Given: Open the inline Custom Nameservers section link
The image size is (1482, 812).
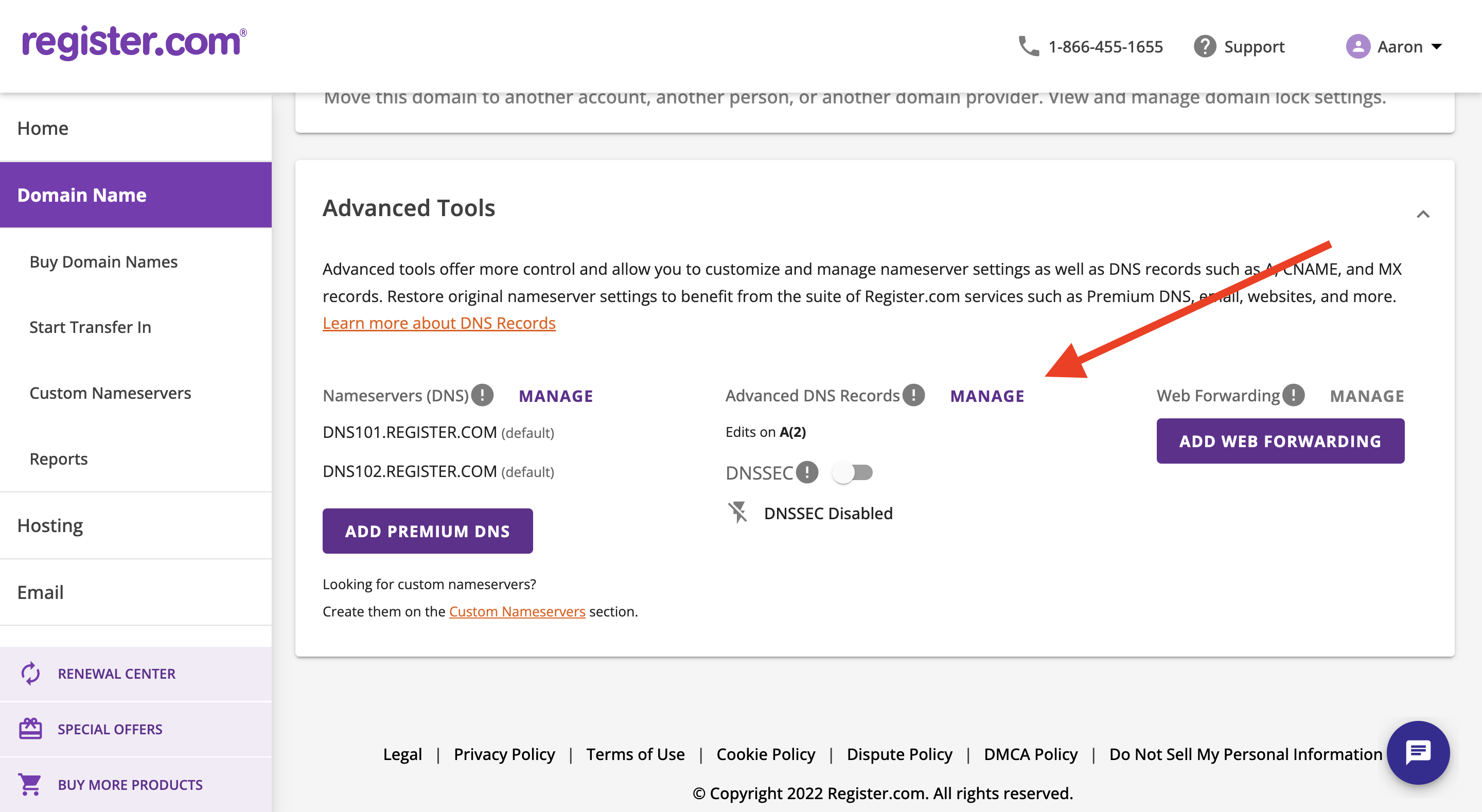Looking at the screenshot, I should pyautogui.click(x=517, y=611).
